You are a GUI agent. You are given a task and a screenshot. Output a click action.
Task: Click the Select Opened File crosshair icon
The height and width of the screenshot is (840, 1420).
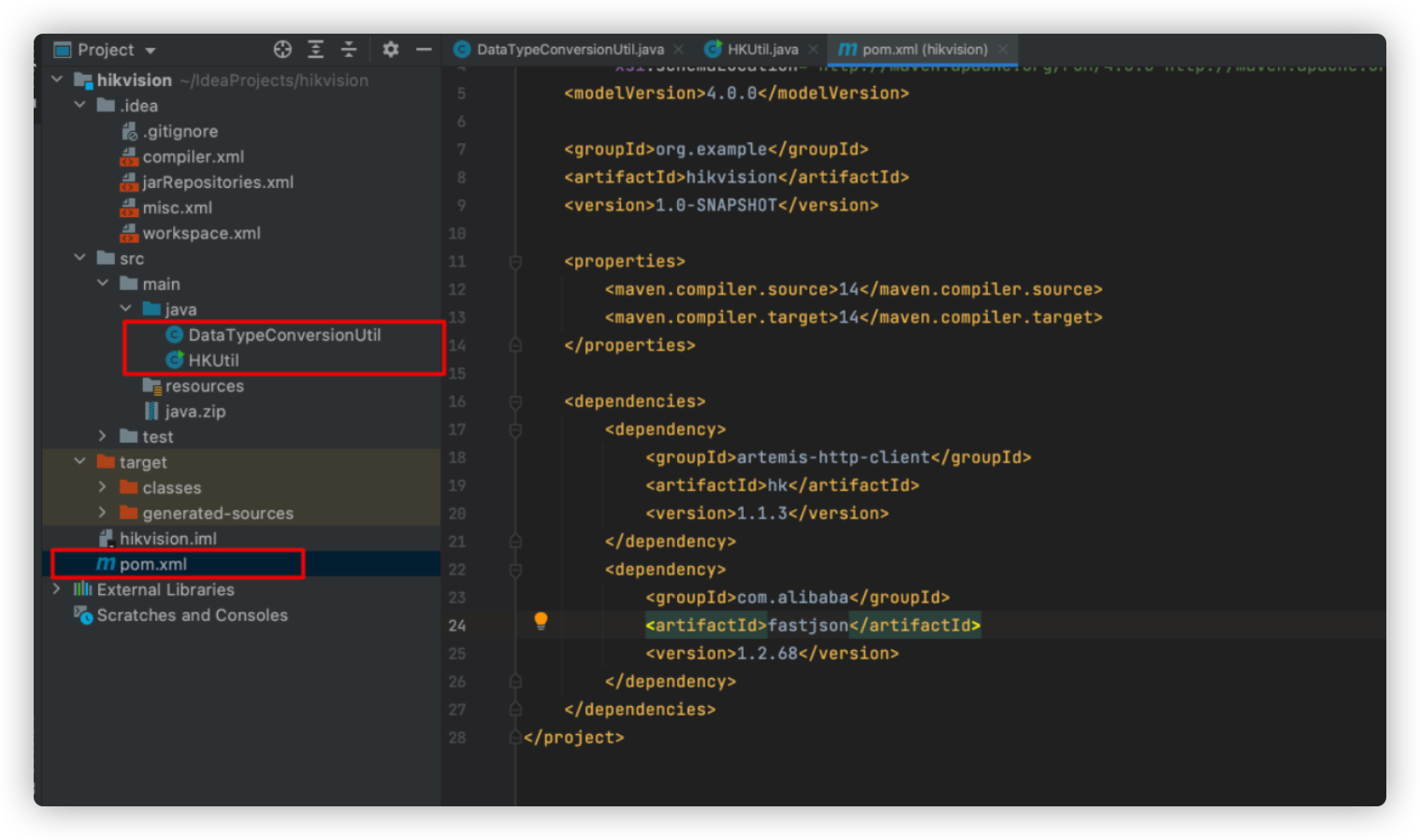point(283,50)
